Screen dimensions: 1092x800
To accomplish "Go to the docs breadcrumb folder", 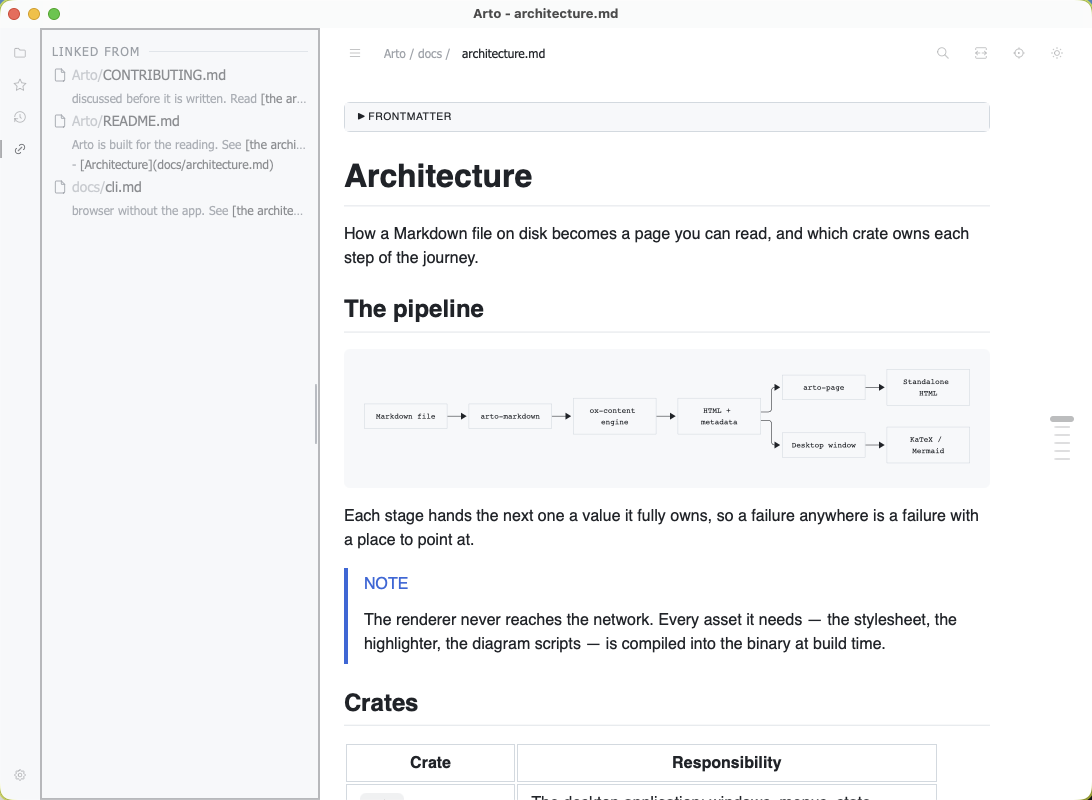I will pos(430,54).
